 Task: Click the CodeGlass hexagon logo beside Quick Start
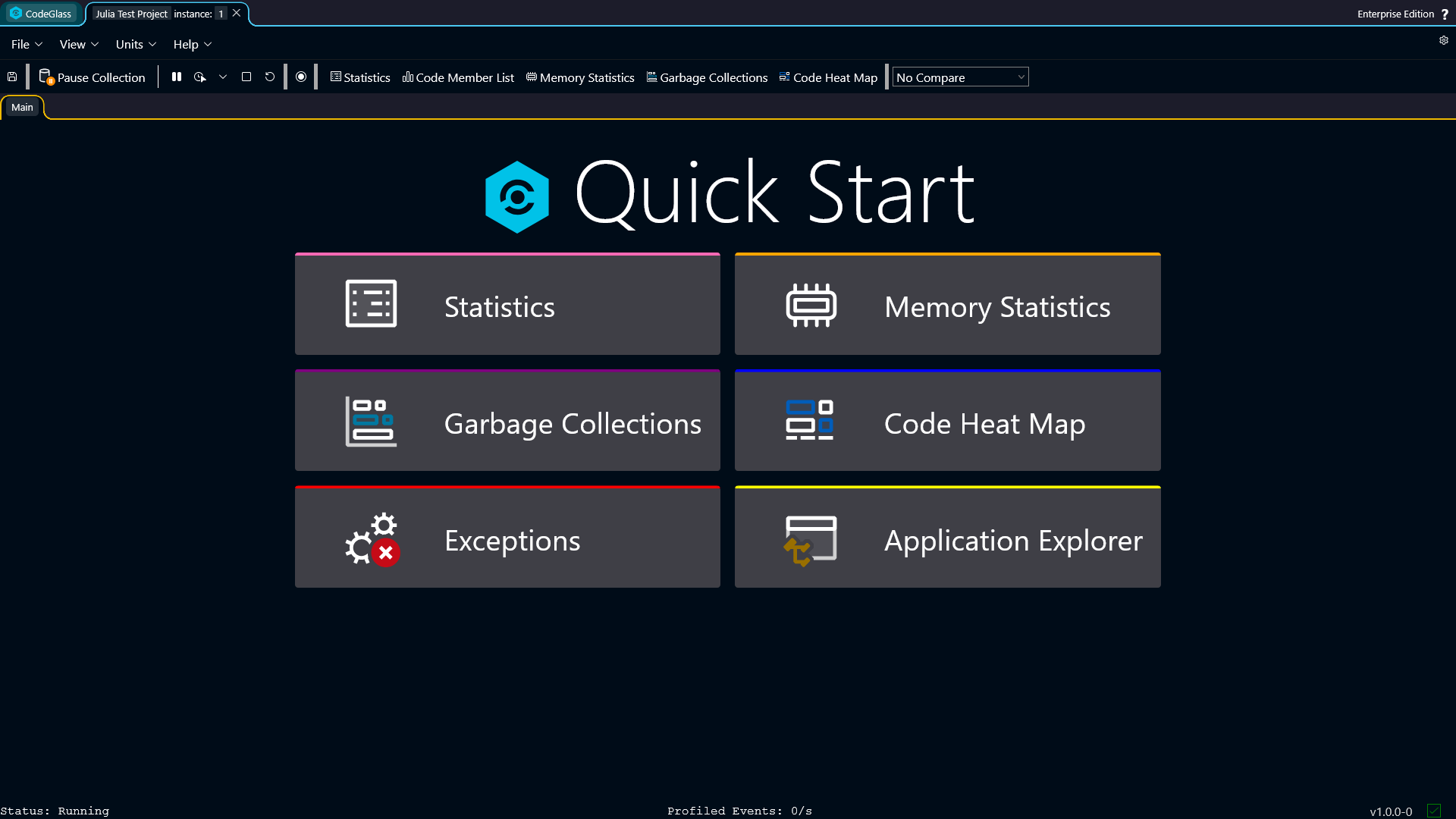pyautogui.click(x=517, y=197)
